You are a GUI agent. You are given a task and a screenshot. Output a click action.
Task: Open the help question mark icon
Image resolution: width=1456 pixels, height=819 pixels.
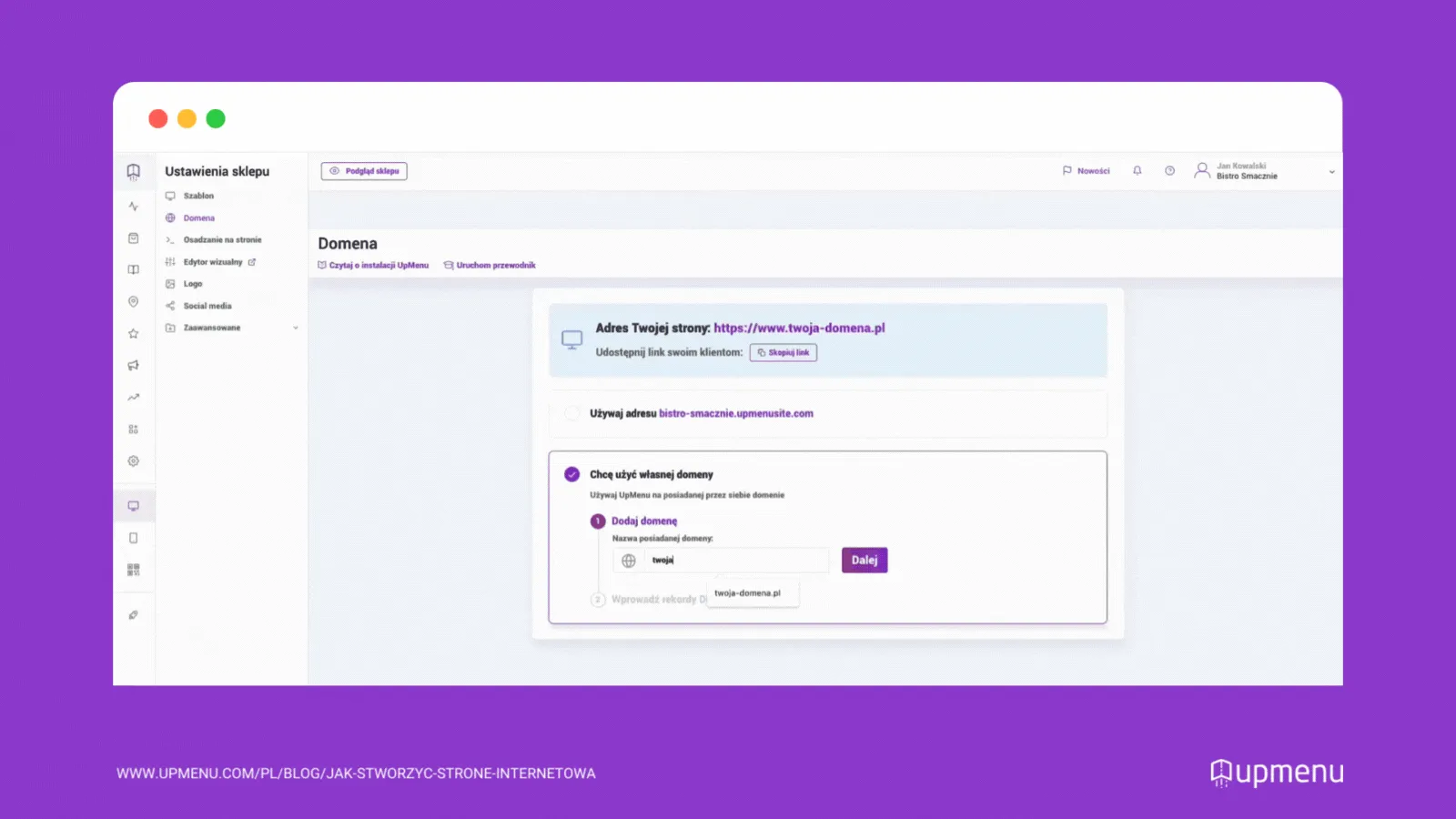click(1169, 171)
